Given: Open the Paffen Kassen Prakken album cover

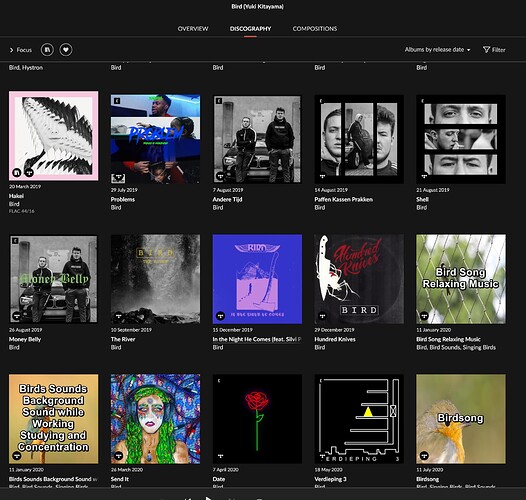Looking at the screenshot, I should point(359,139).
